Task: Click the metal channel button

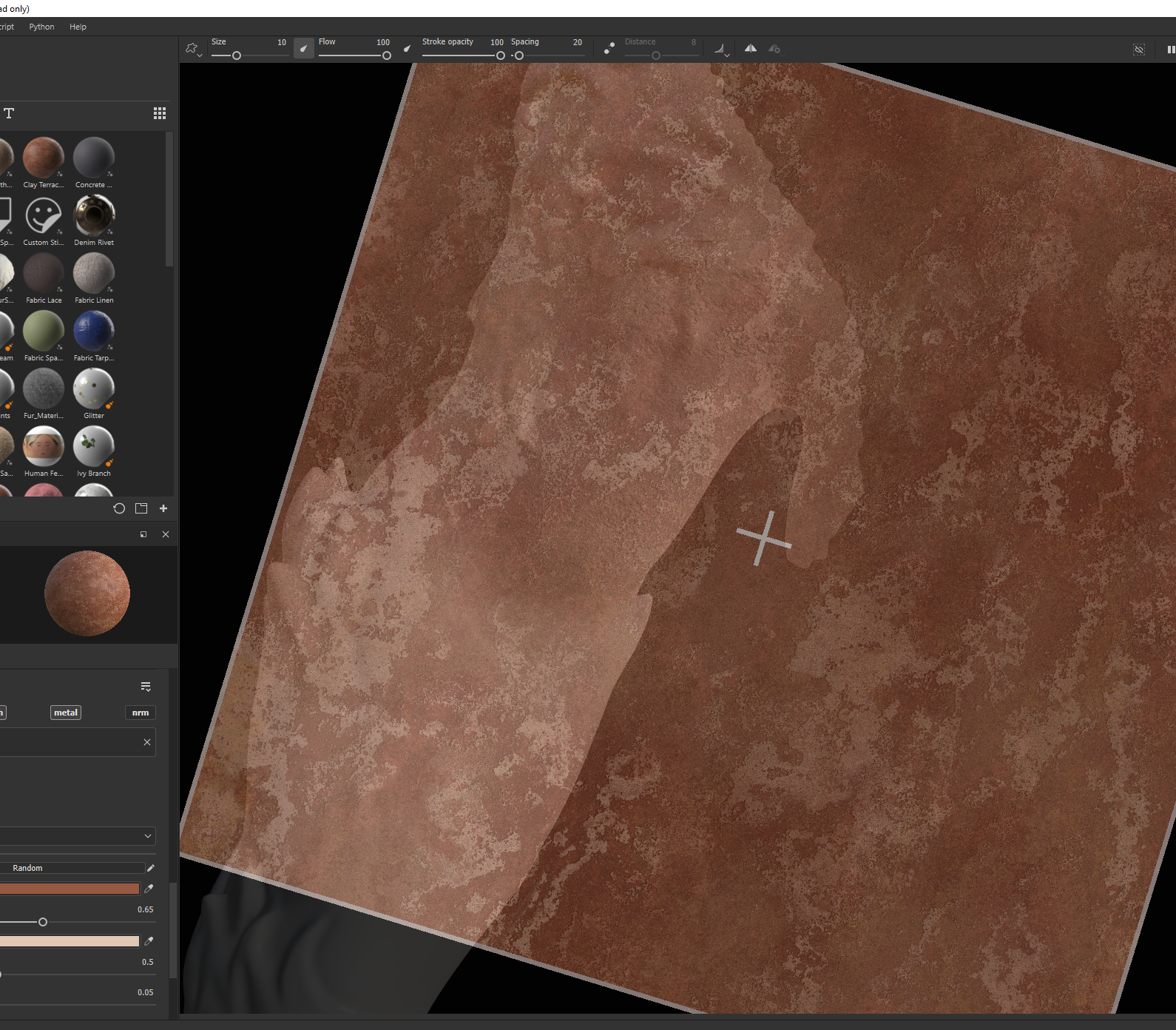Action: [x=66, y=713]
